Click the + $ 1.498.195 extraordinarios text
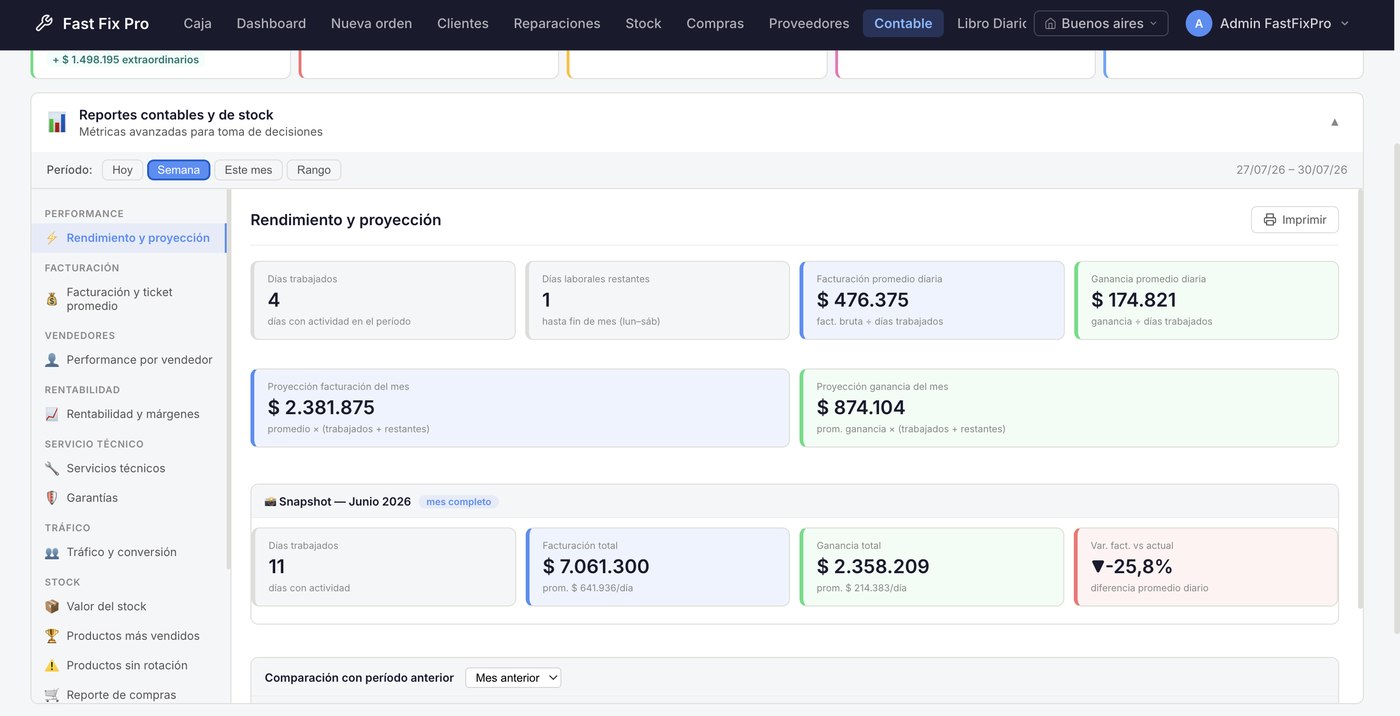 point(126,60)
